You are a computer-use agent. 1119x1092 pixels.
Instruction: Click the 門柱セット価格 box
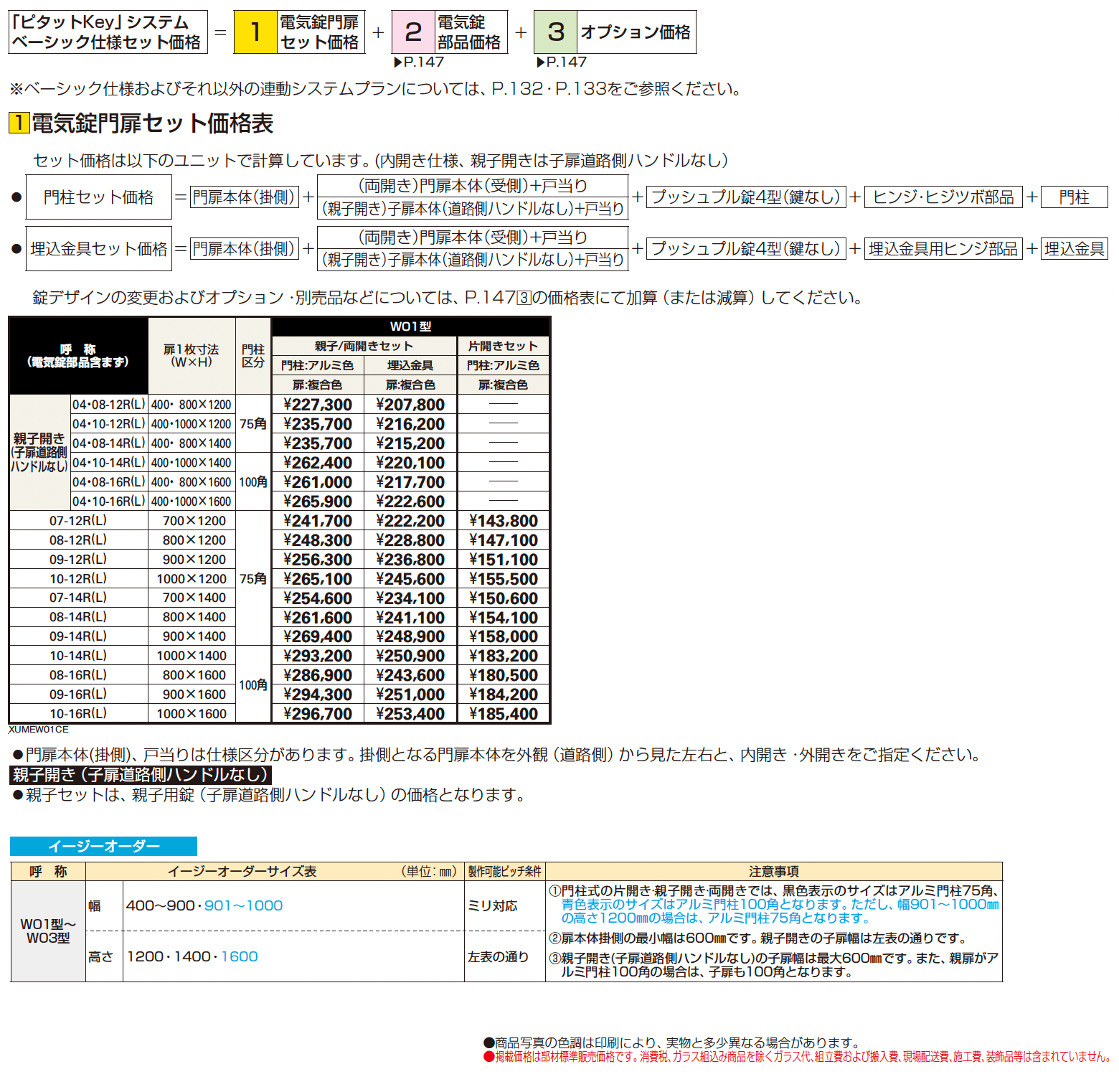tap(99, 197)
